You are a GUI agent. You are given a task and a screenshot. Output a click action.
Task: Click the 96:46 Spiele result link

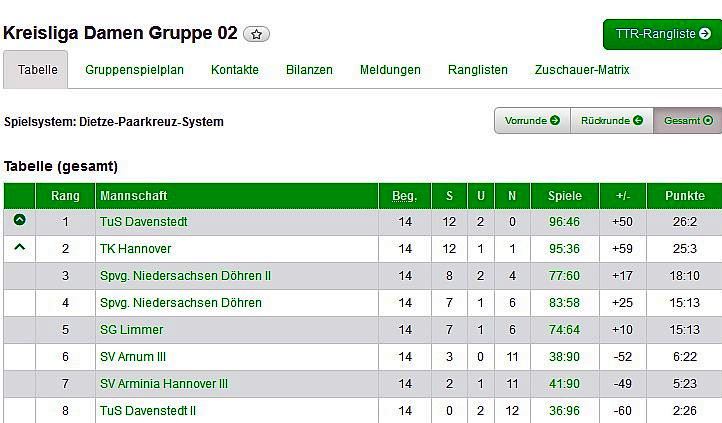coord(564,221)
